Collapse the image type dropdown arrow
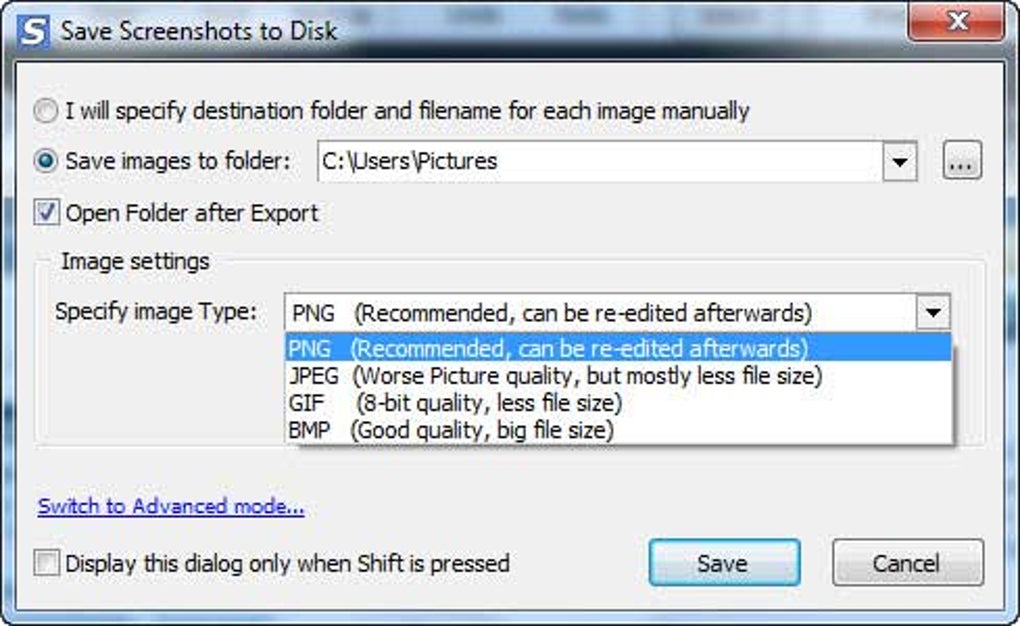 pos(933,312)
